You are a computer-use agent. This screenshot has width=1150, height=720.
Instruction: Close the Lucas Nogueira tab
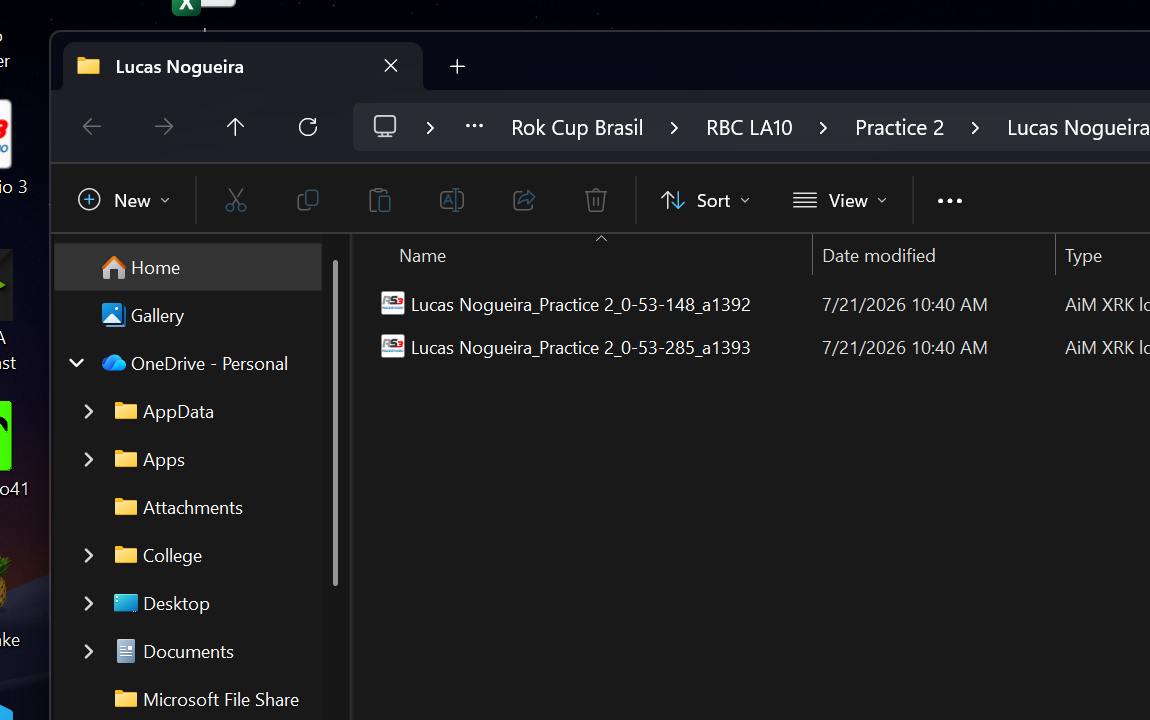(x=391, y=66)
